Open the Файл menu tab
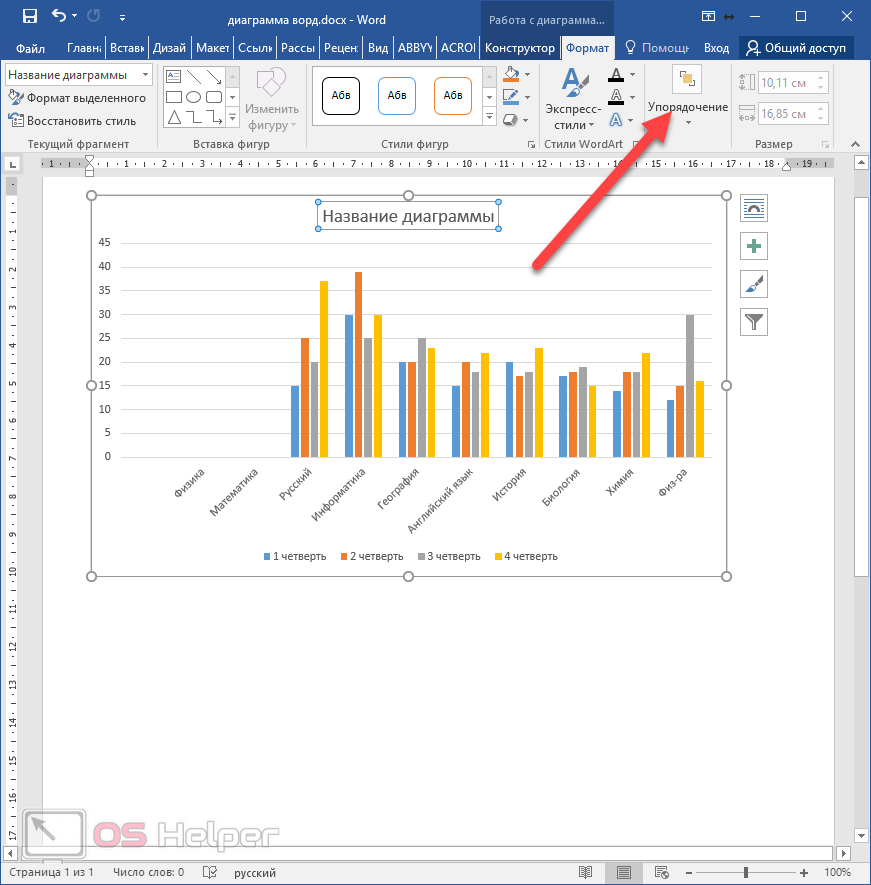 [30, 48]
